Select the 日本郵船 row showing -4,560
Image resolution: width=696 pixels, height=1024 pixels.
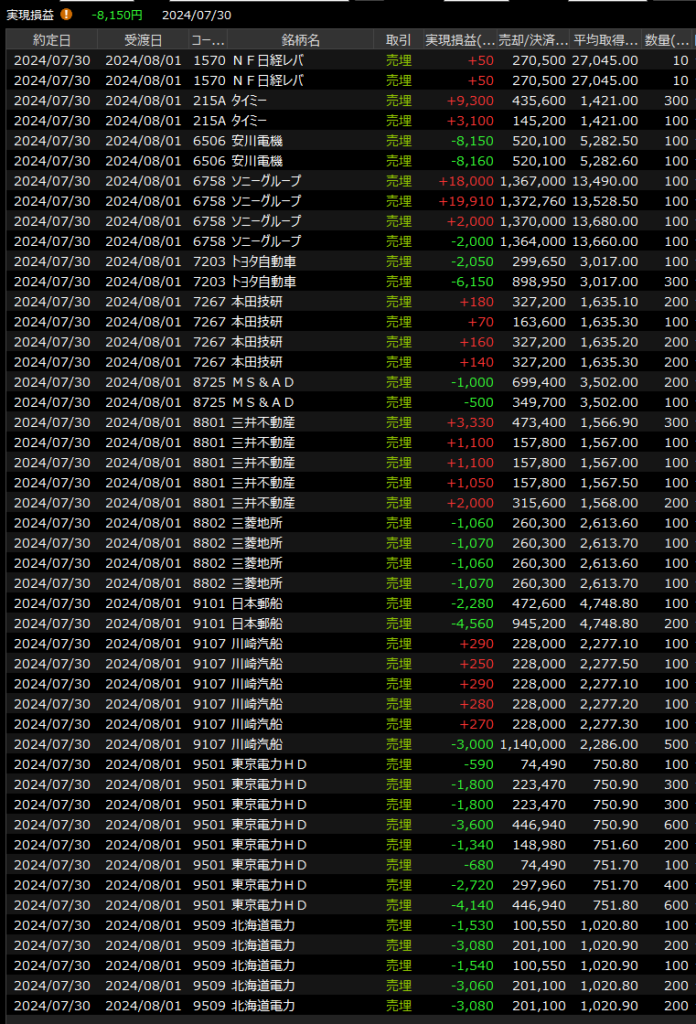(348, 624)
